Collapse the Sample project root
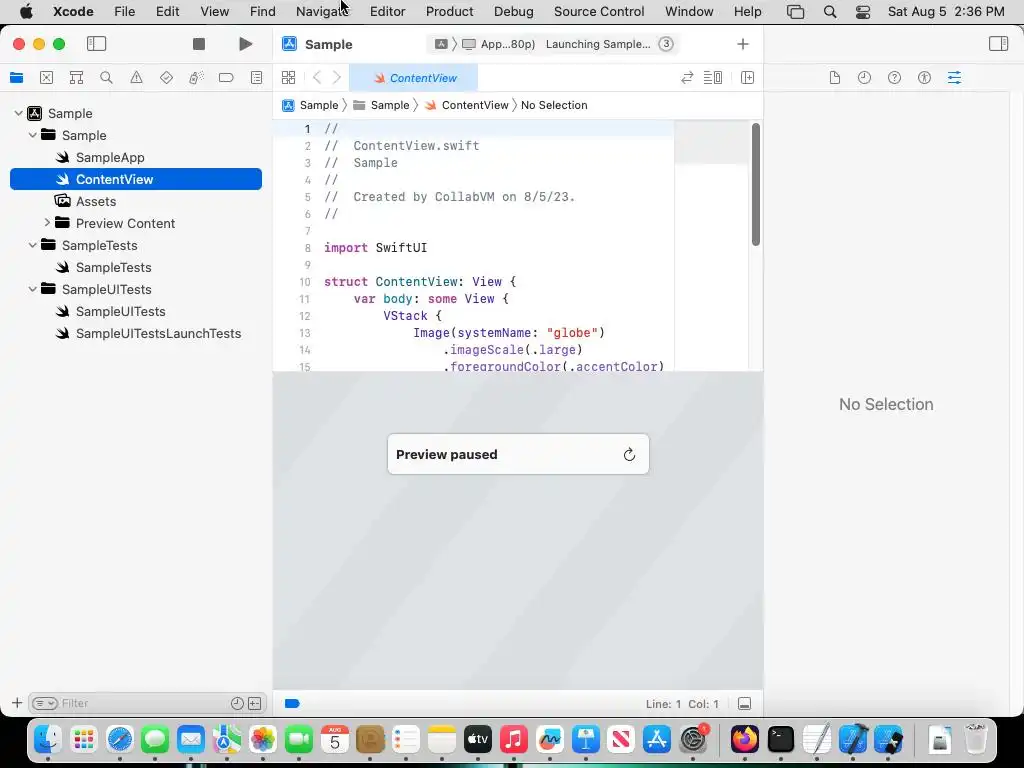This screenshot has width=1024, height=768. pyautogui.click(x=18, y=113)
